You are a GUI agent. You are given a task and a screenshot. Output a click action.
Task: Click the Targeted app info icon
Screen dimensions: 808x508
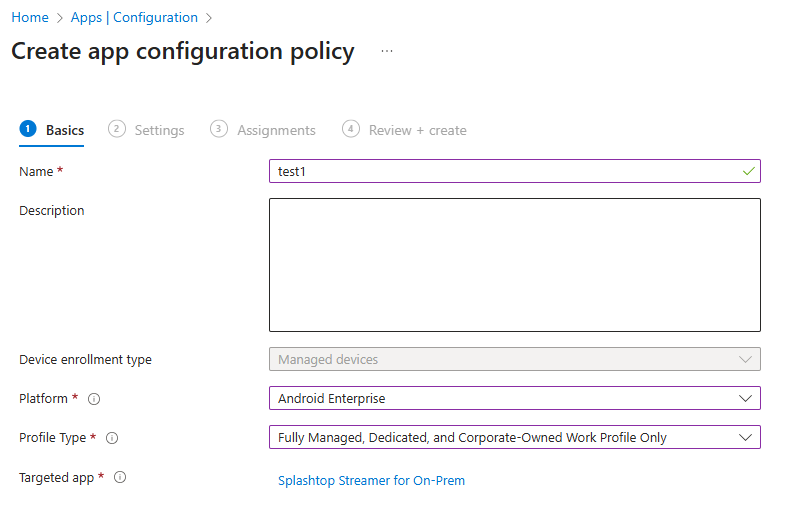pyautogui.click(x=120, y=477)
